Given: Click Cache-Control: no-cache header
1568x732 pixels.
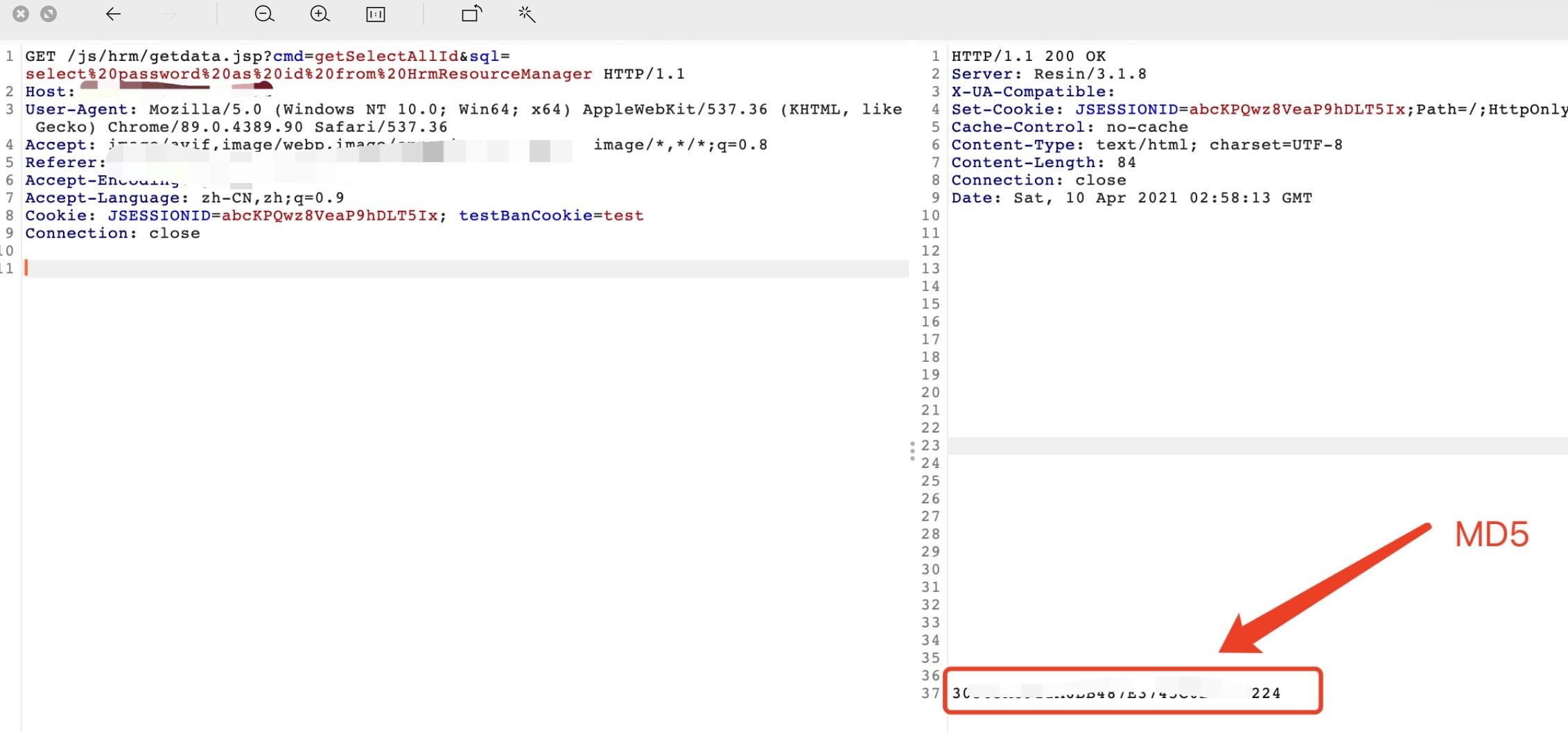Looking at the screenshot, I should coord(1070,128).
